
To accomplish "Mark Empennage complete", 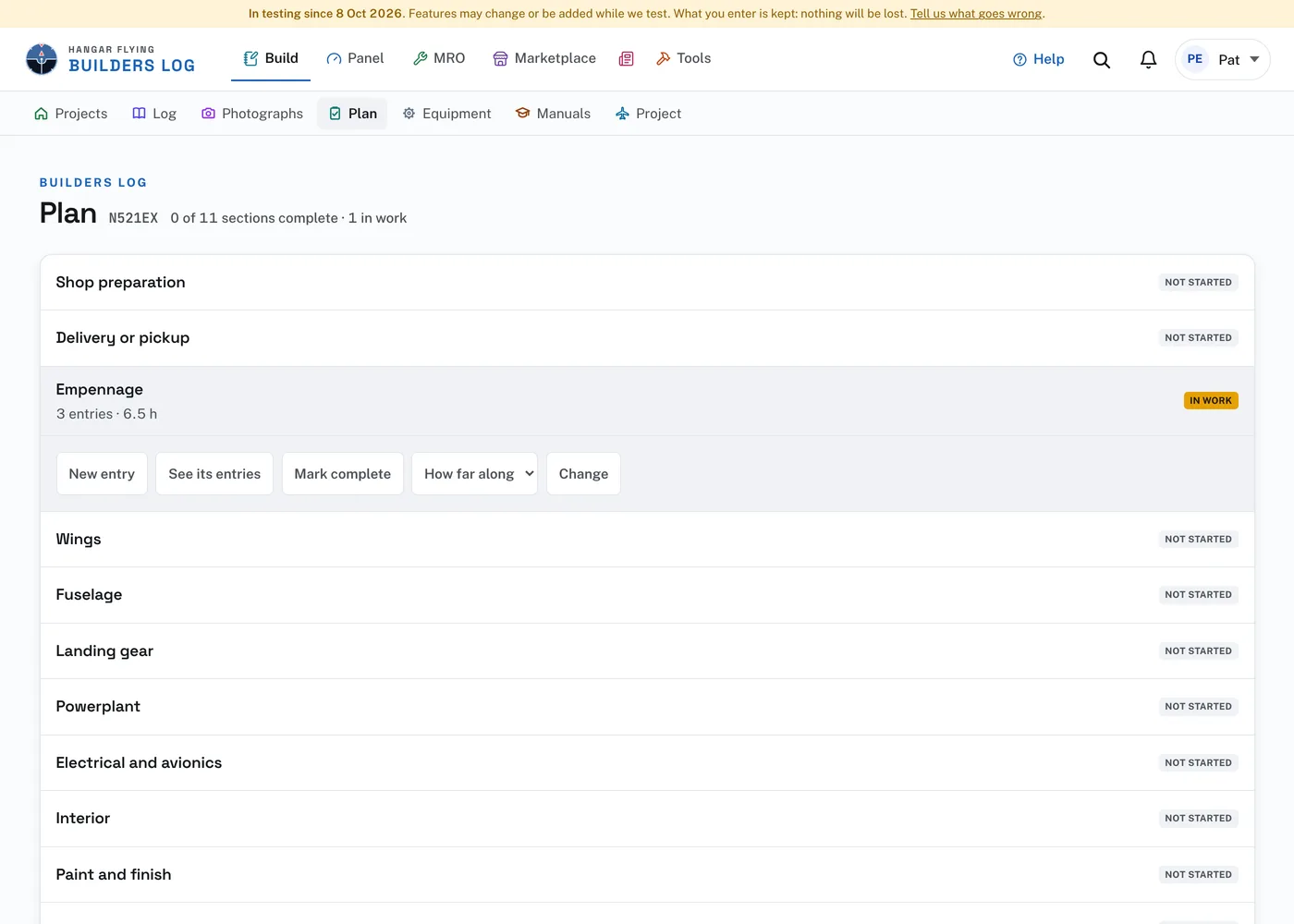I will (x=343, y=474).
